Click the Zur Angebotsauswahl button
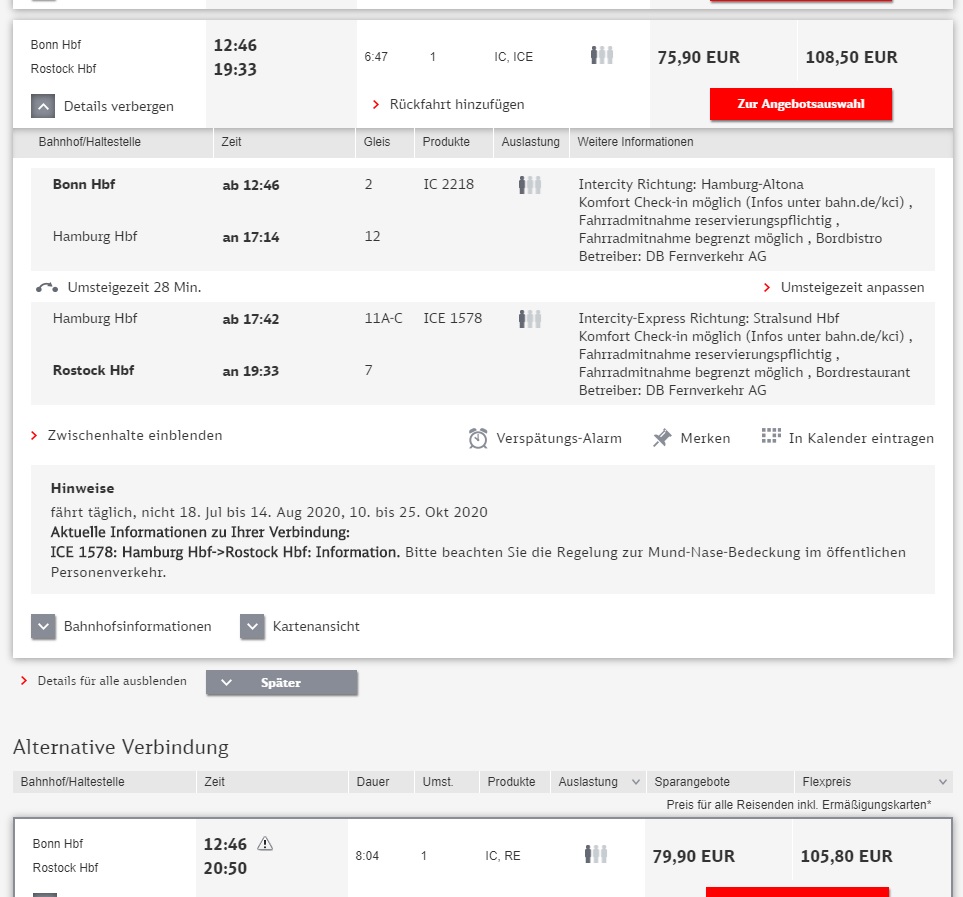 pos(800,104)
